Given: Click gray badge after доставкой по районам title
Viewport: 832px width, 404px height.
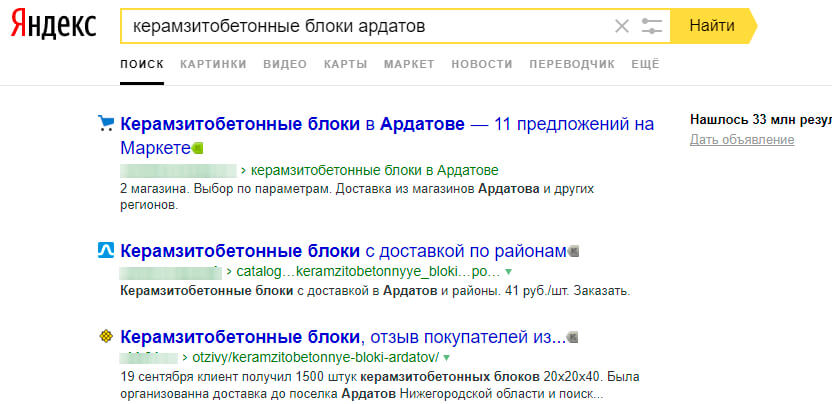Looking at the screenshot, I should point(574,252).
